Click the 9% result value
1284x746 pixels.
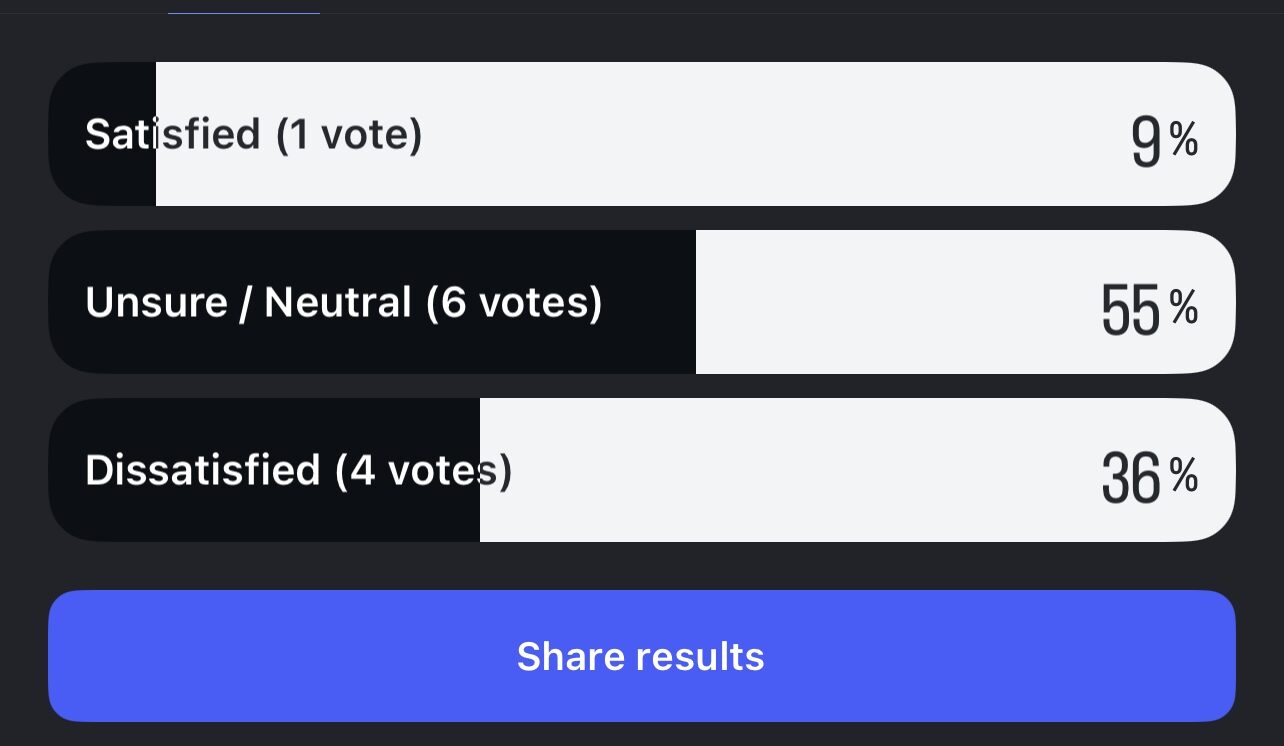[x=1146, y=142]
